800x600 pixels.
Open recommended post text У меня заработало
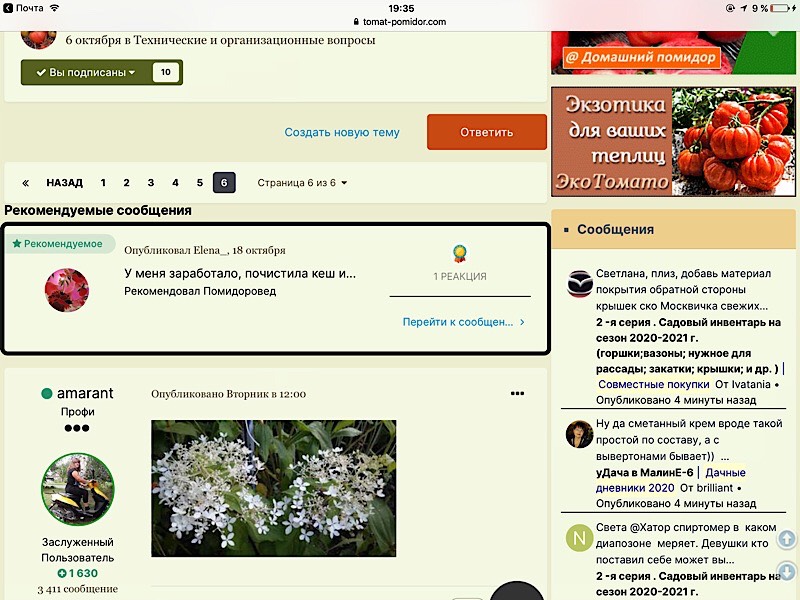240,273
